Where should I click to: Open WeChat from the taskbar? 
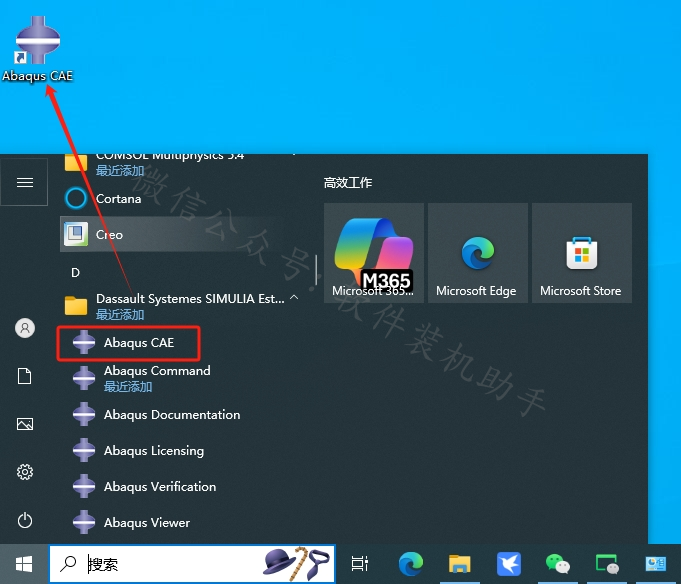coord(558,564)
